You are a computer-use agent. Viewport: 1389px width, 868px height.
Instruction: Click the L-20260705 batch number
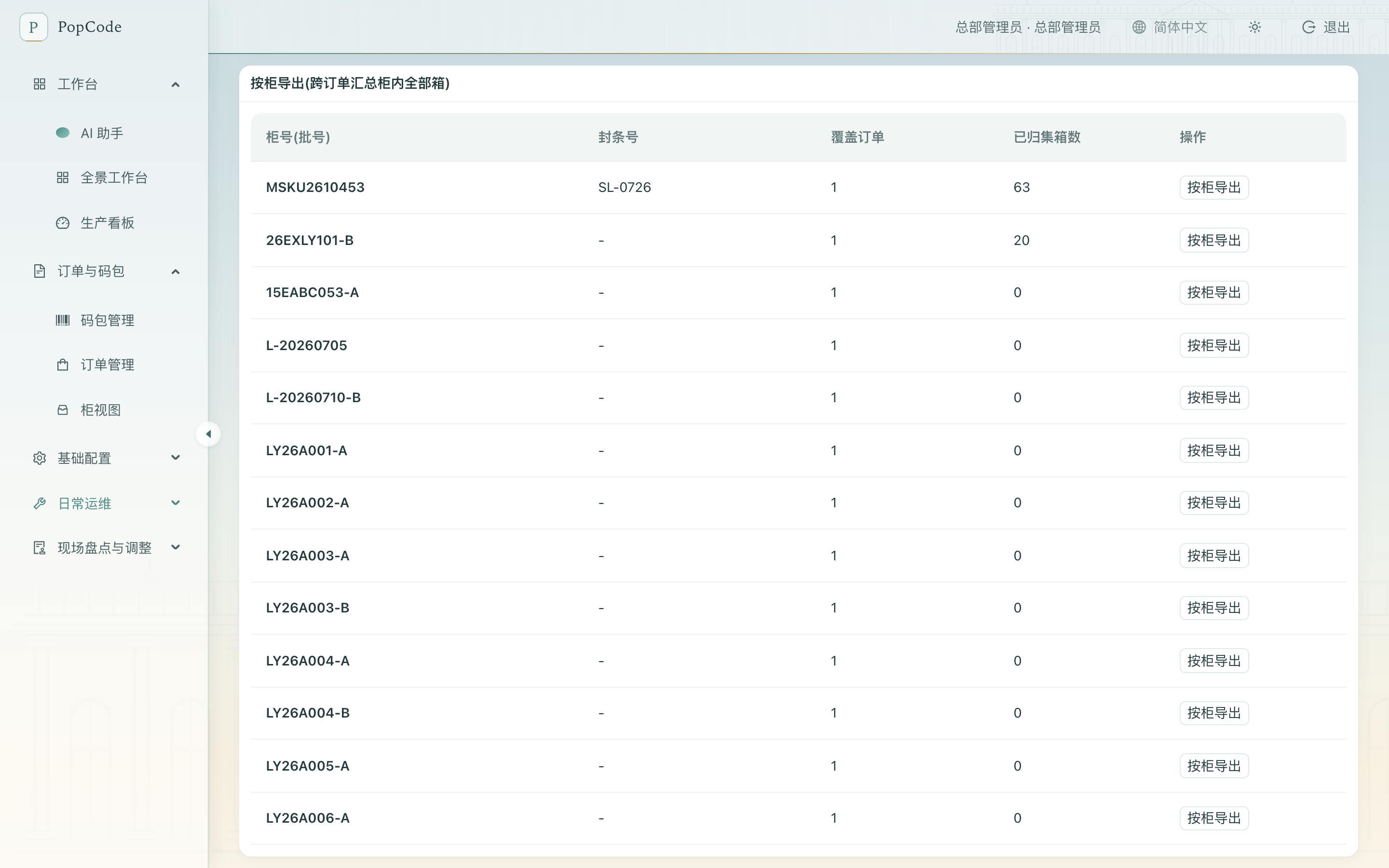pos(307,346)
